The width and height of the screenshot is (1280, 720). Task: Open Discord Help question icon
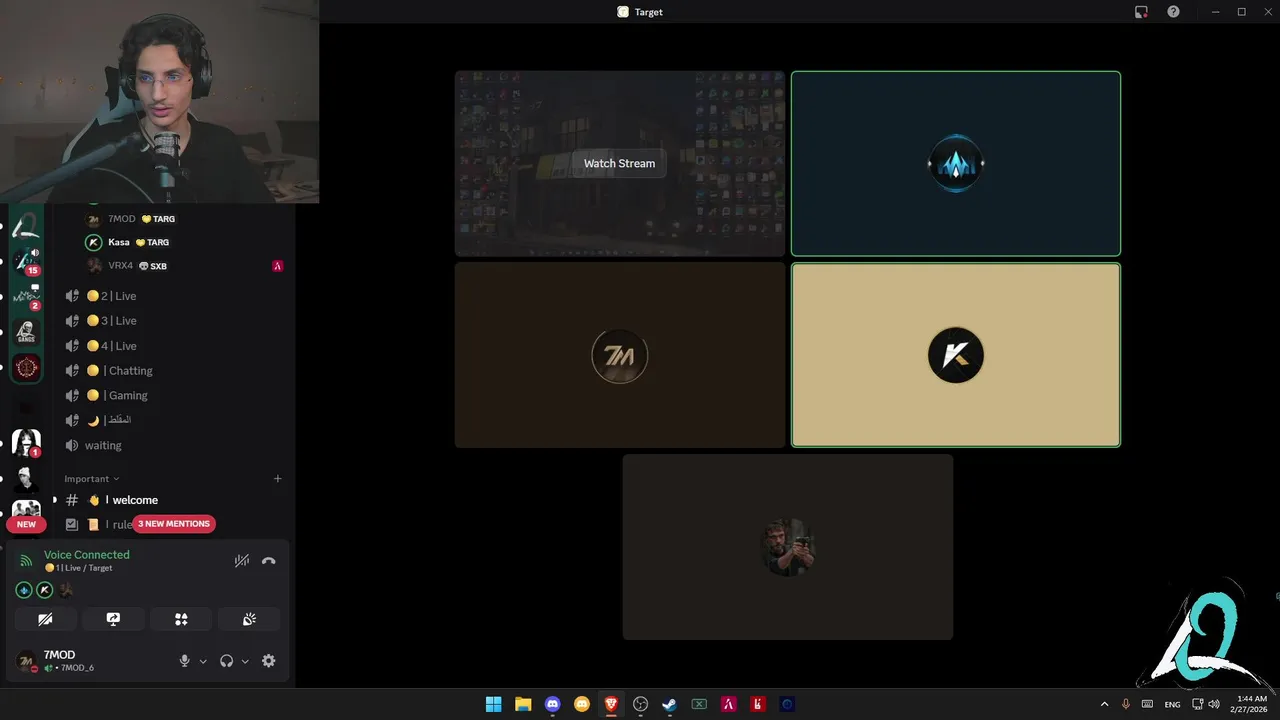[x=1173, y=12]
